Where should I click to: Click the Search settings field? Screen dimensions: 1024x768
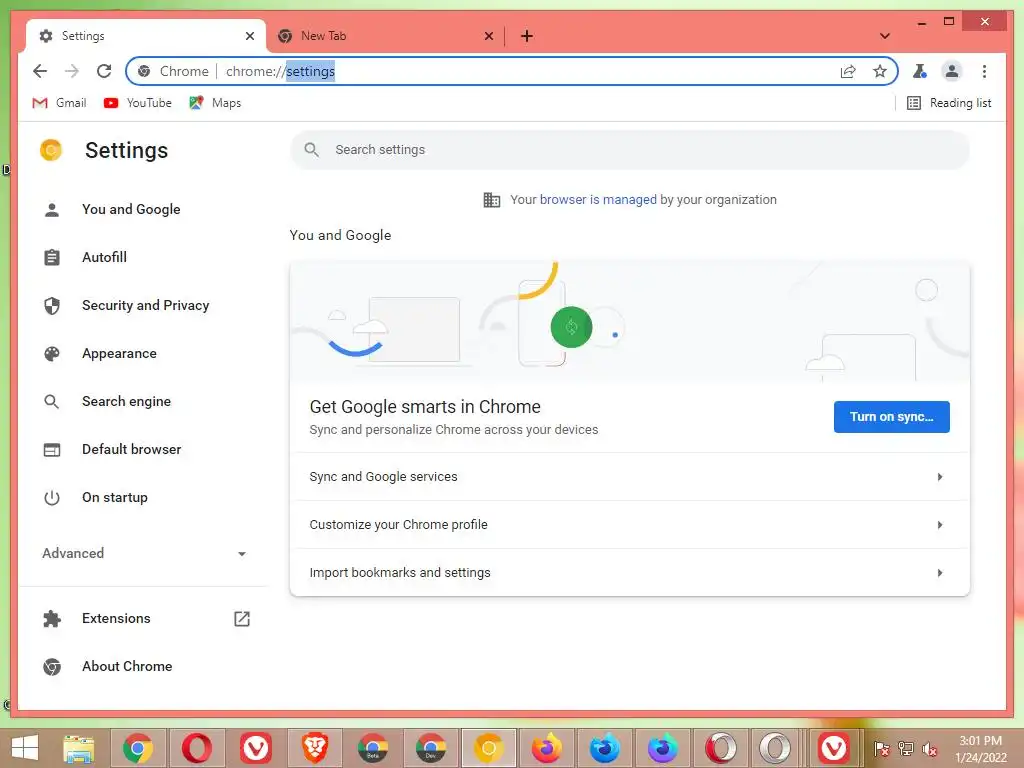(x=630, y=150)
